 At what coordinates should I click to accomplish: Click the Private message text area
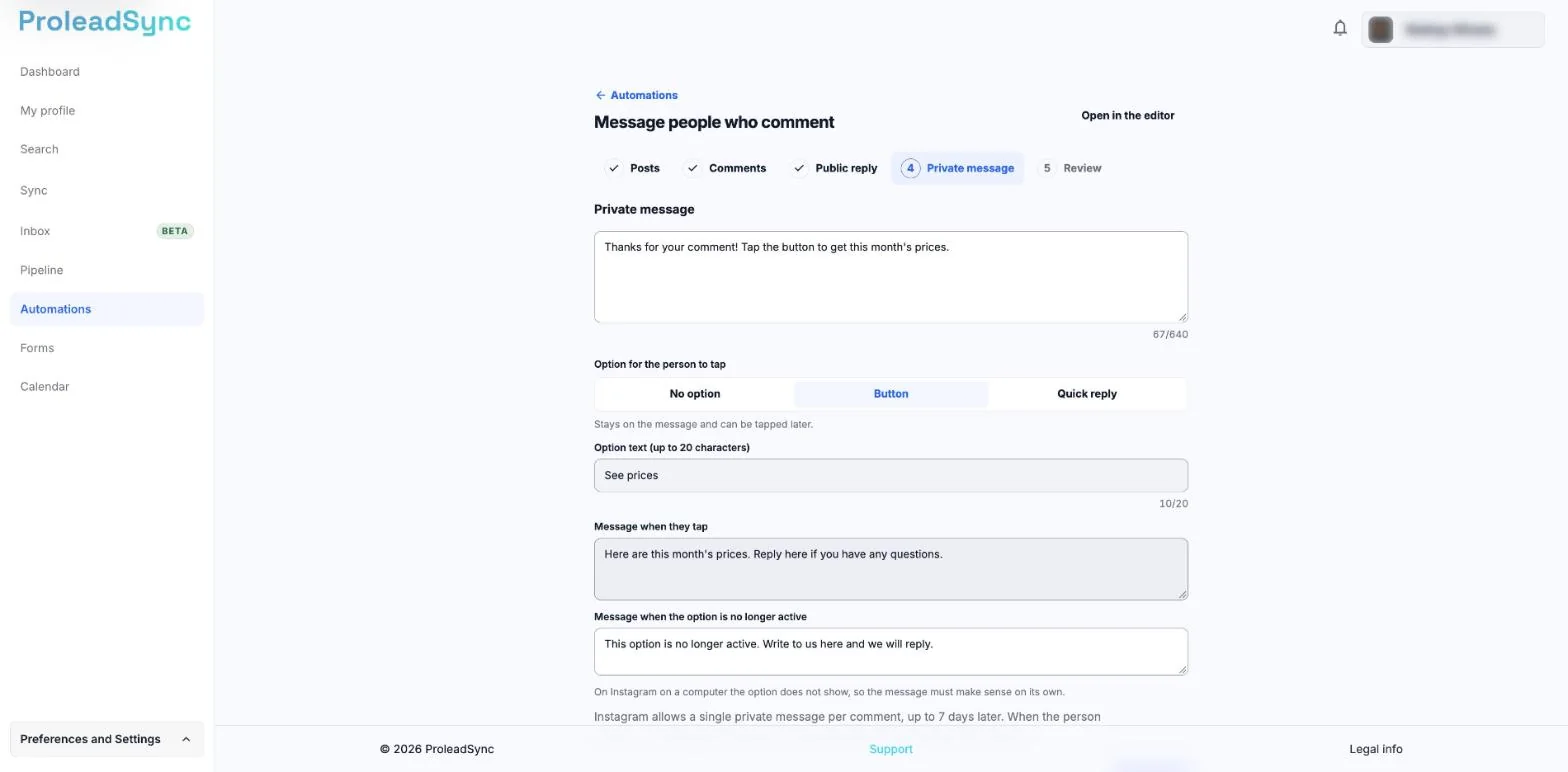pos(891,277)
